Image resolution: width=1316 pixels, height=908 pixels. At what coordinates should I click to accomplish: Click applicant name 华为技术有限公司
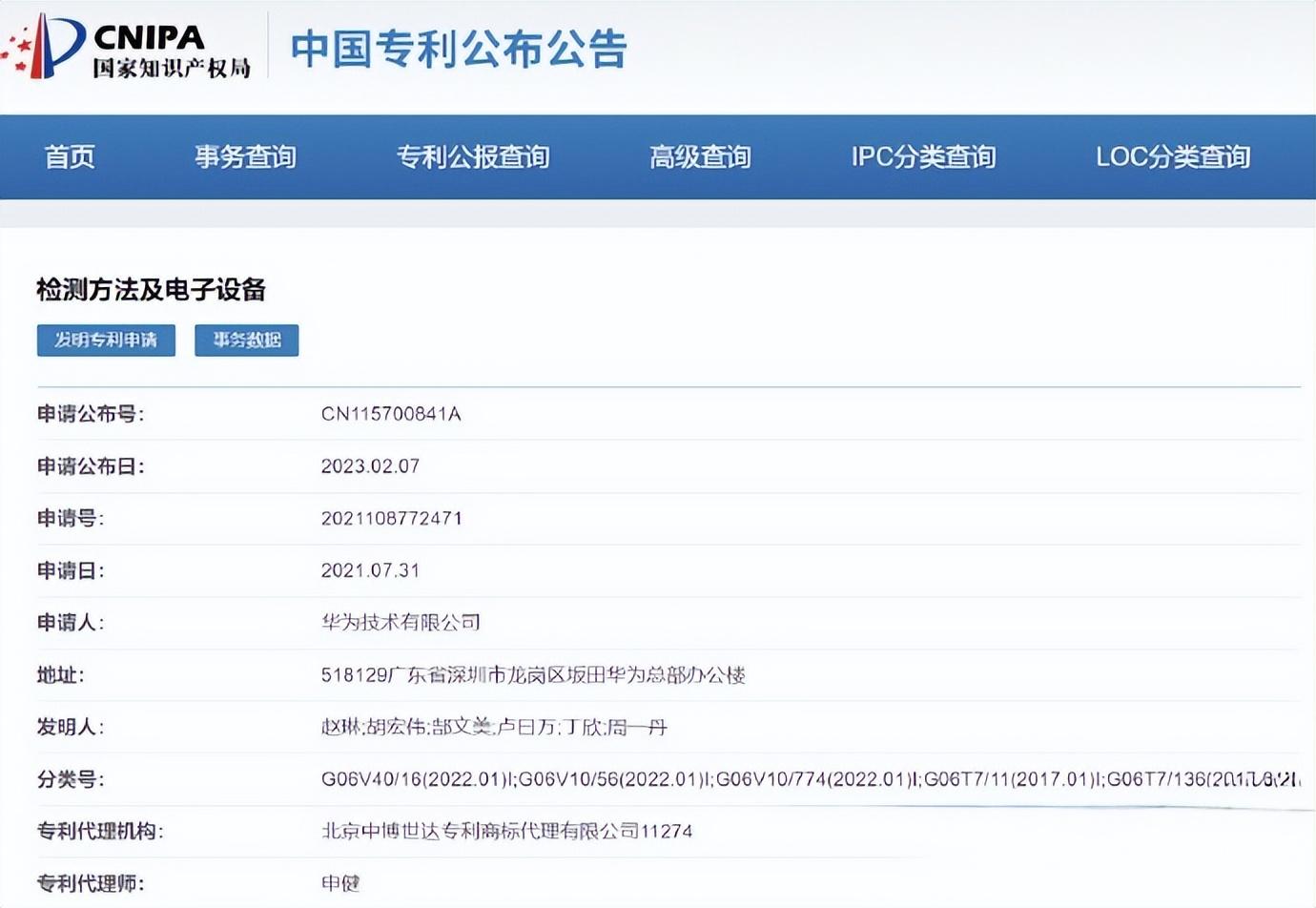coord(401,623)
